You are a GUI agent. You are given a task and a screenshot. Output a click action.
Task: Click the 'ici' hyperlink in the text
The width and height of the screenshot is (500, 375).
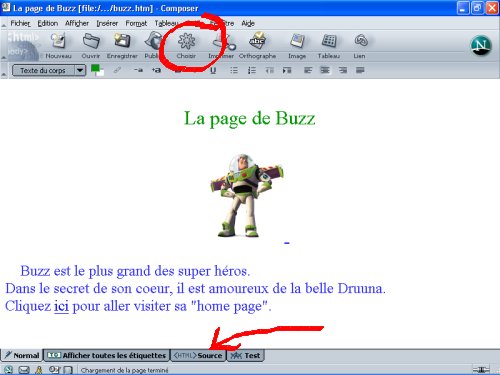click(x=61, y=306)
